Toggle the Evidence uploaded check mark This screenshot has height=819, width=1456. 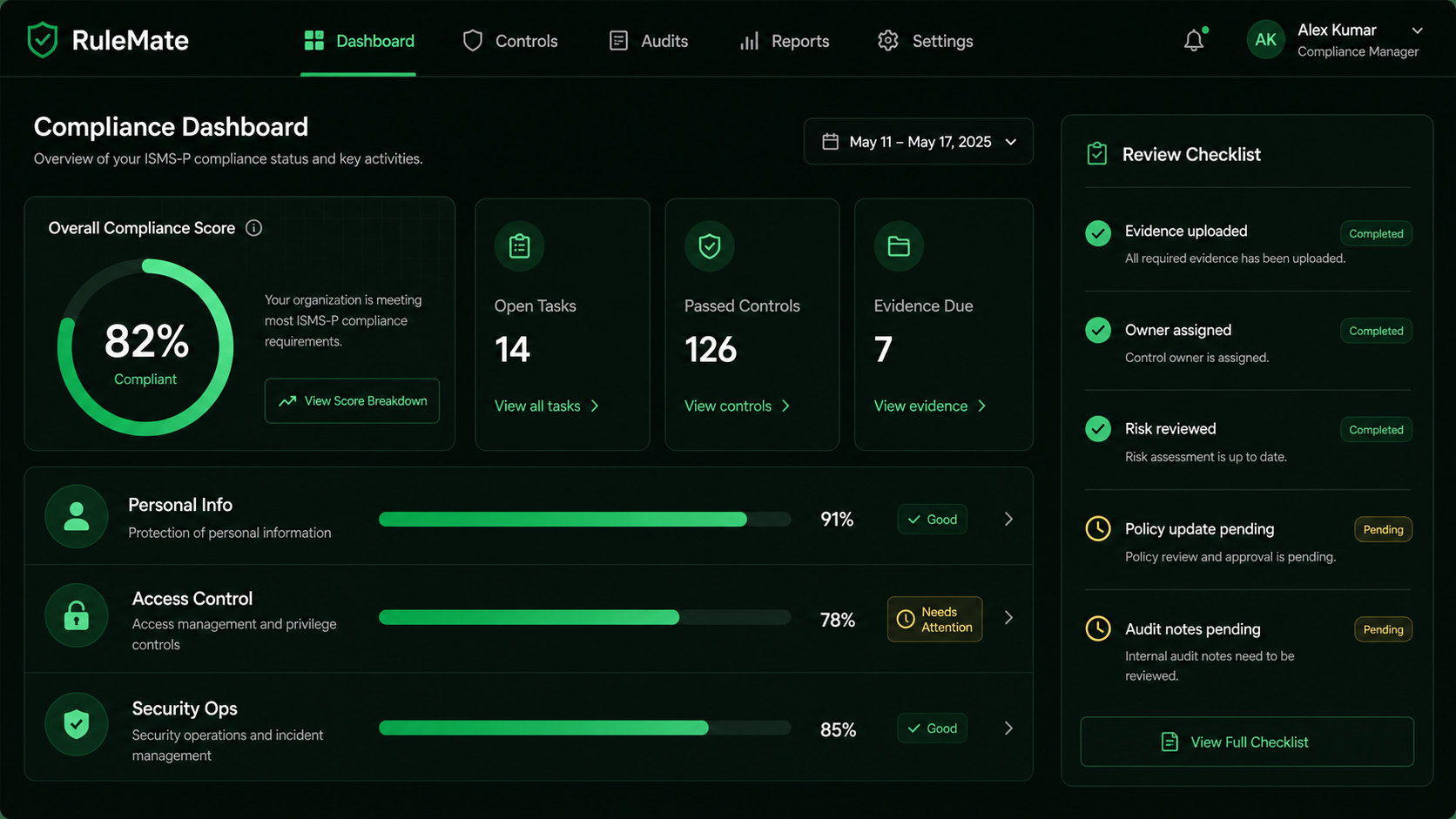[1098, 233]
